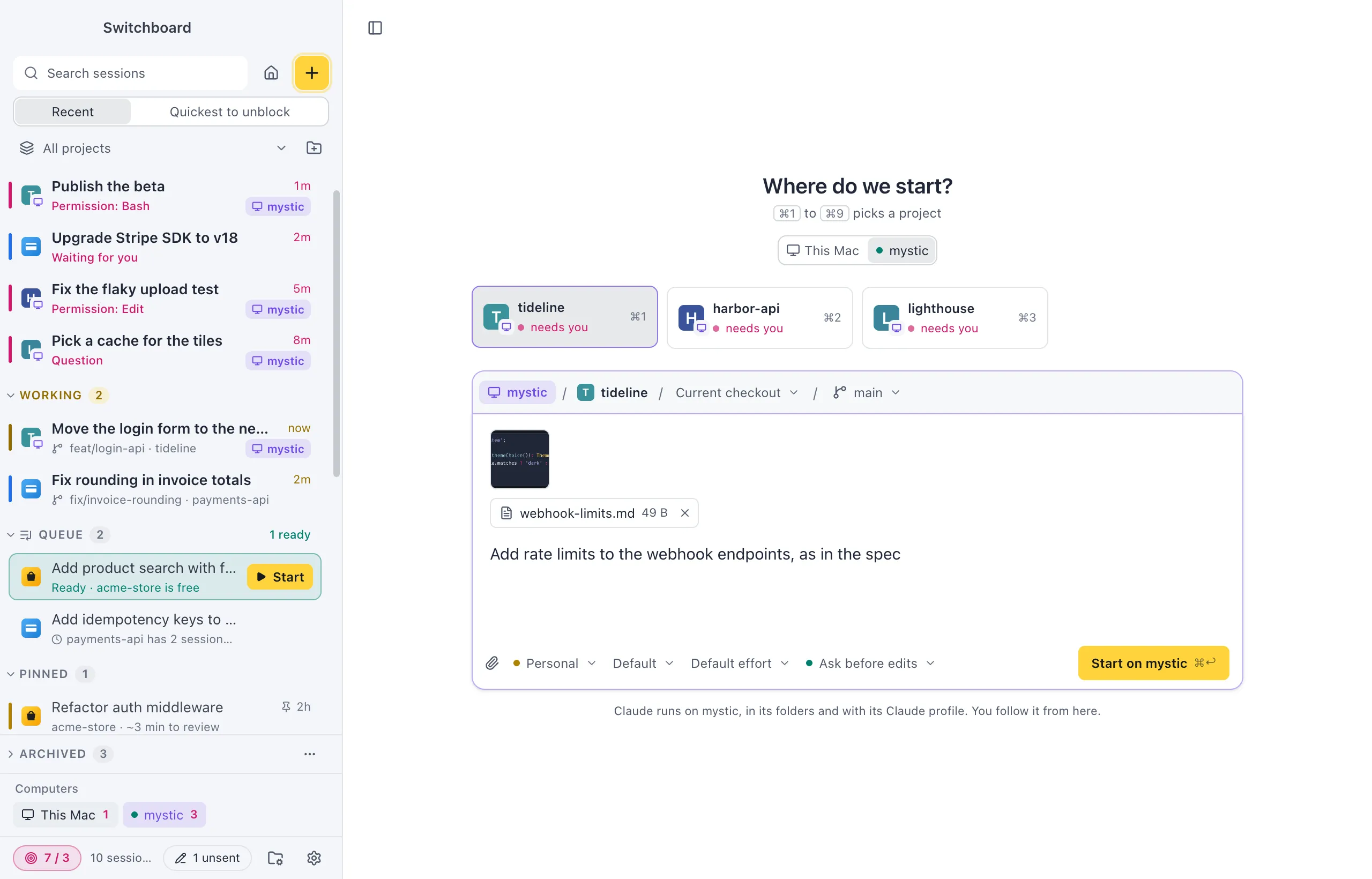Switch to Quickest to unblock tab
The height and width of the screenshot is (879, 1372).
(229, 112)
